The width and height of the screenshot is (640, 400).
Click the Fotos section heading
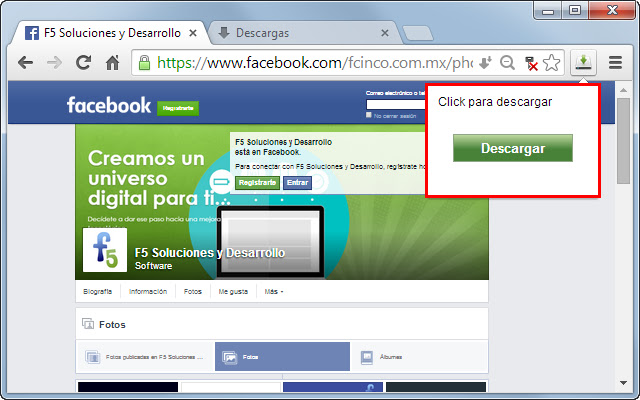pos(112,324)
